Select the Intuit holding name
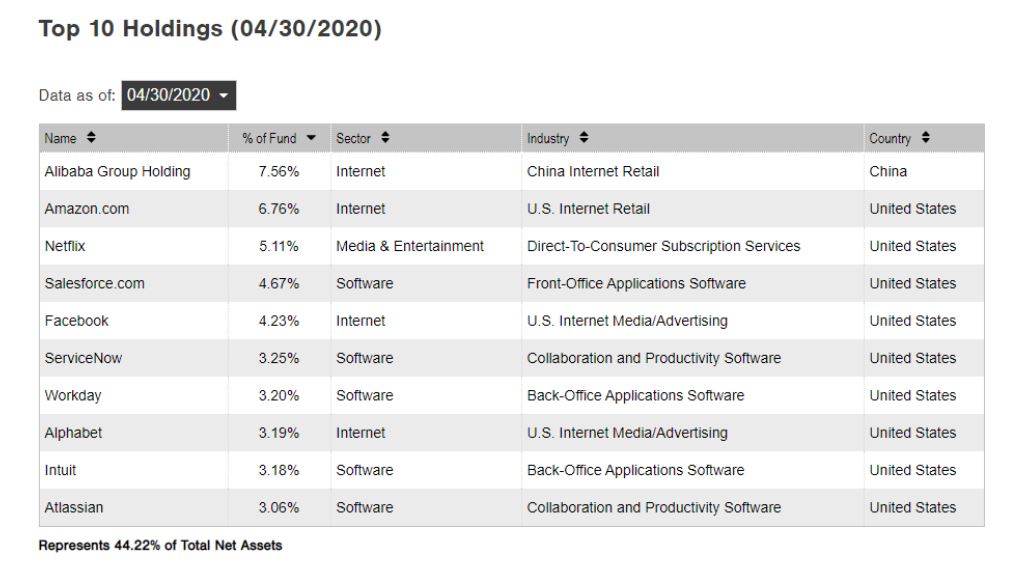Viewport: 1018px width, 574px height. pyautogui.click(x=60, y=470)
